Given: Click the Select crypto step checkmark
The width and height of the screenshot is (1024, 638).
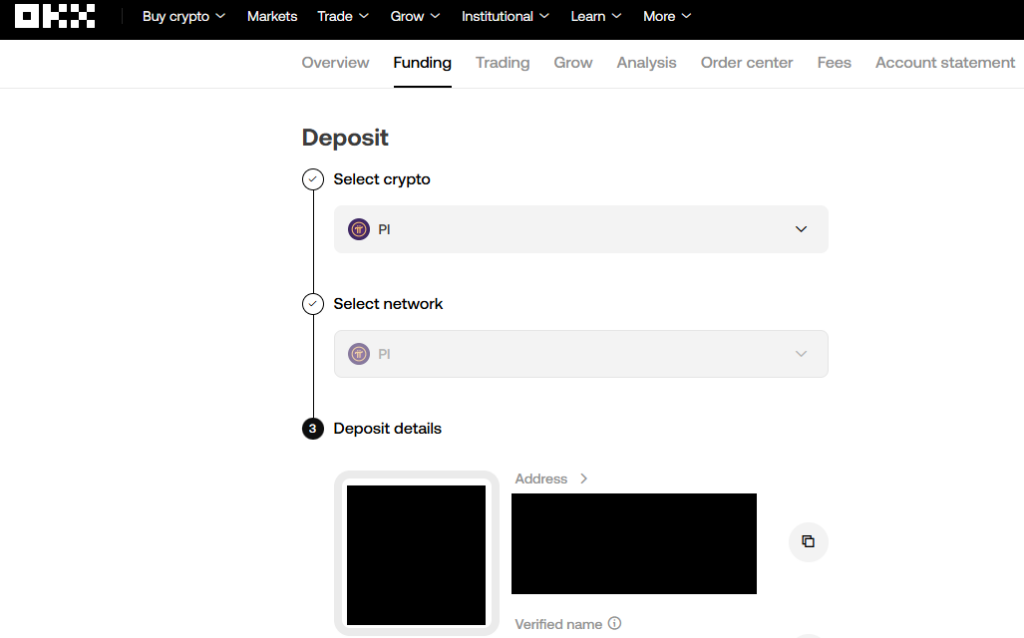Looking at the screenshot, I should (313, 180).
